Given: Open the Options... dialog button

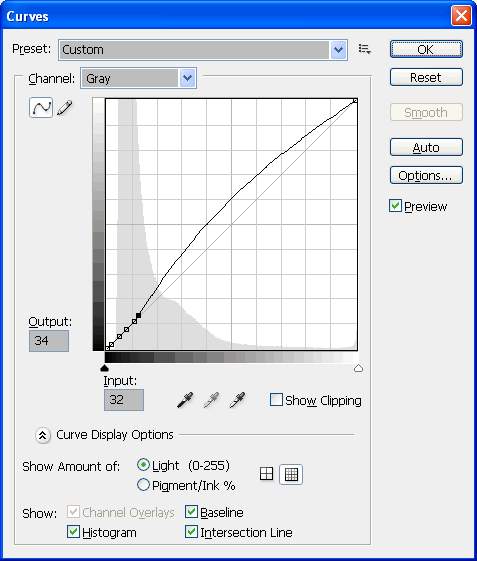Looking at the screenshot, I should pyautogui.click(x=426, y=175).
